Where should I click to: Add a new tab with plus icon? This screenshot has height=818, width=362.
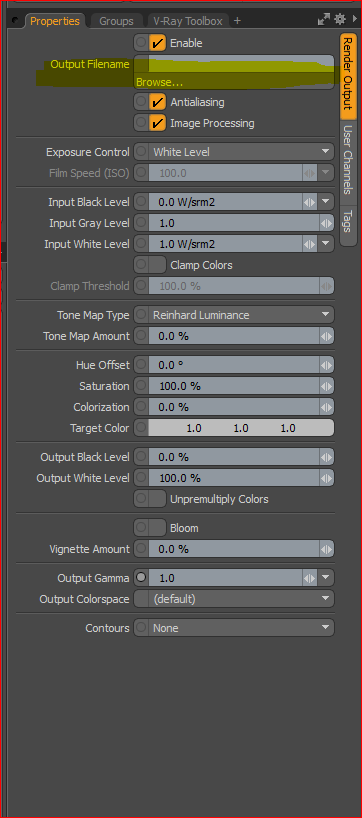tap(237, 20)
